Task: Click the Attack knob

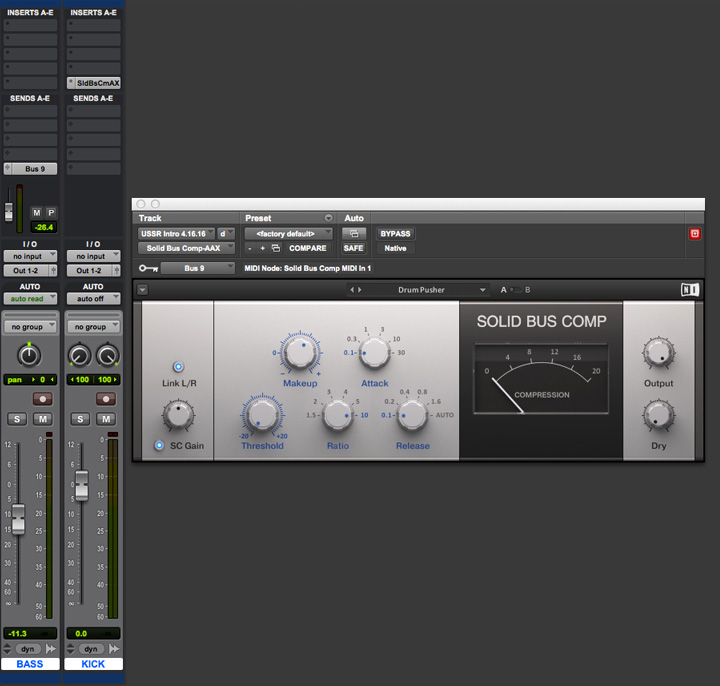Action: point(375,353)
